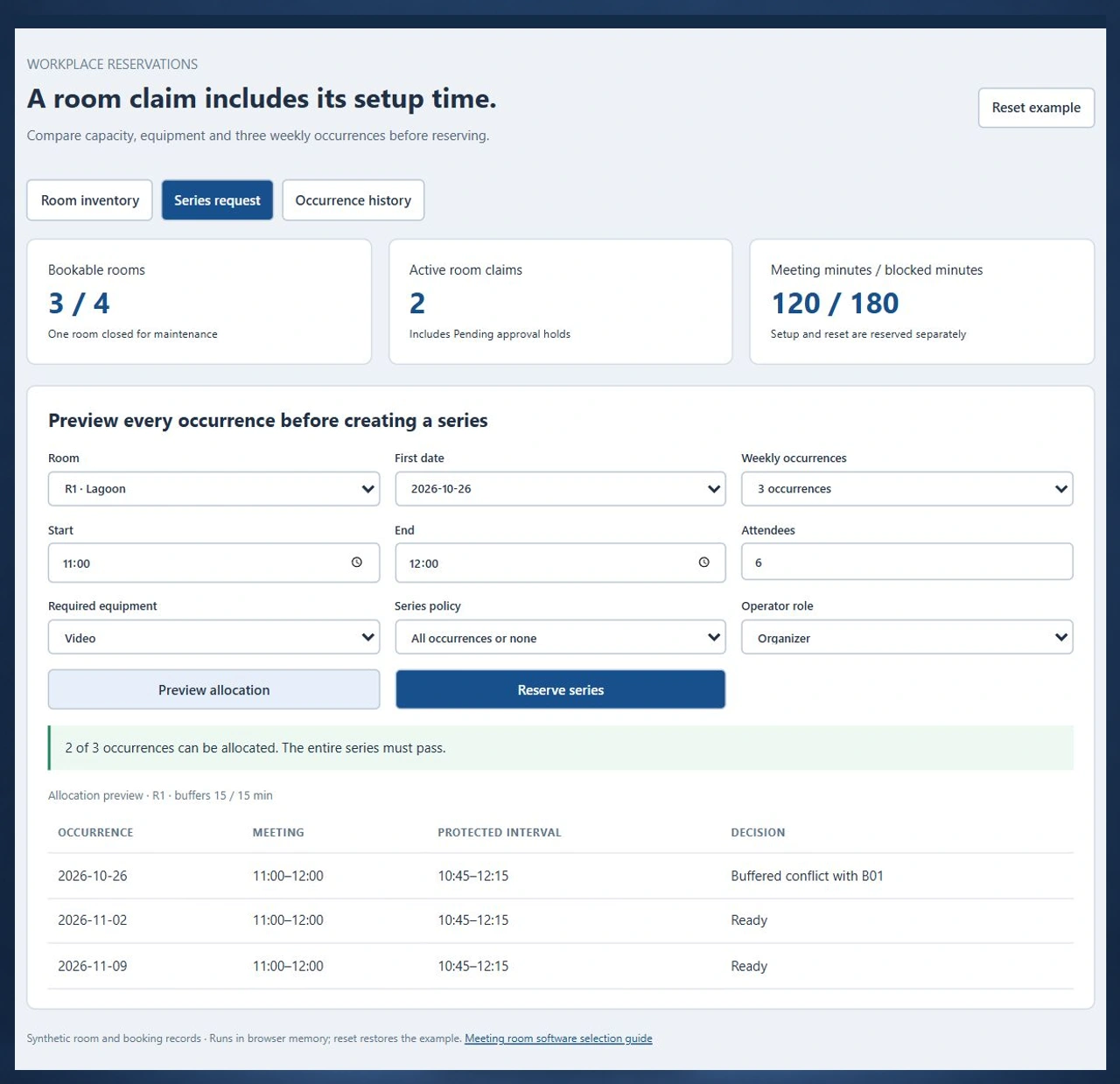The width and height of the screenshot is (1120, 1084).
Task: Click the '120 / 180' minutes value
Action: tap(835, 303)
